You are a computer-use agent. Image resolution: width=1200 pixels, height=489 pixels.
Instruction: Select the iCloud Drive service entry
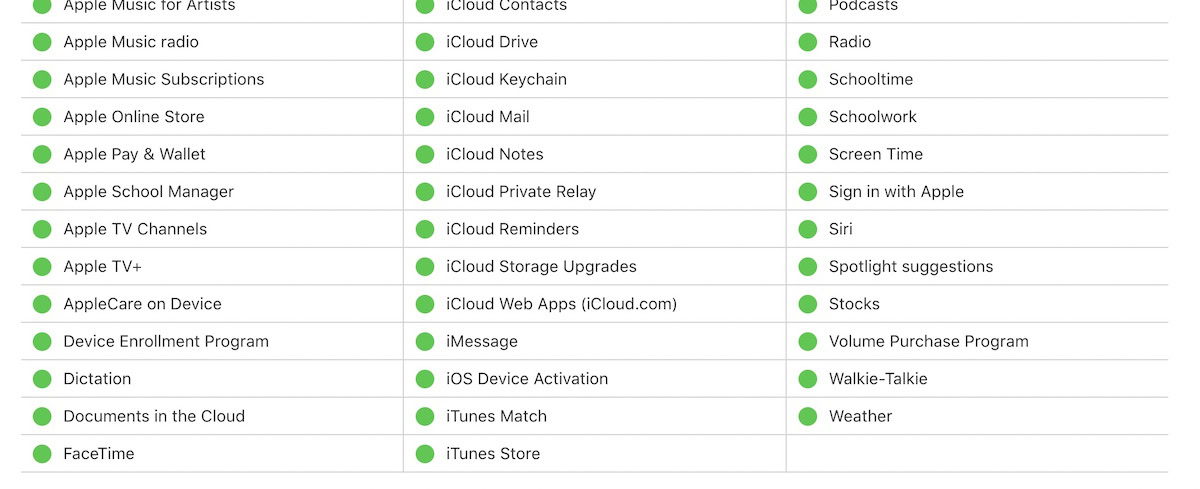pos(492,42)
